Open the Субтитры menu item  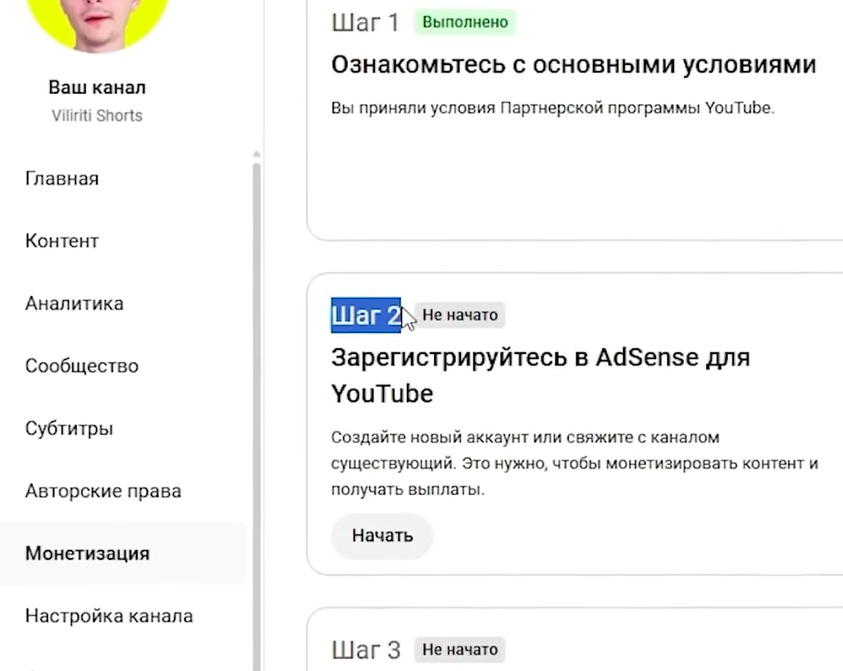[69, 429]
